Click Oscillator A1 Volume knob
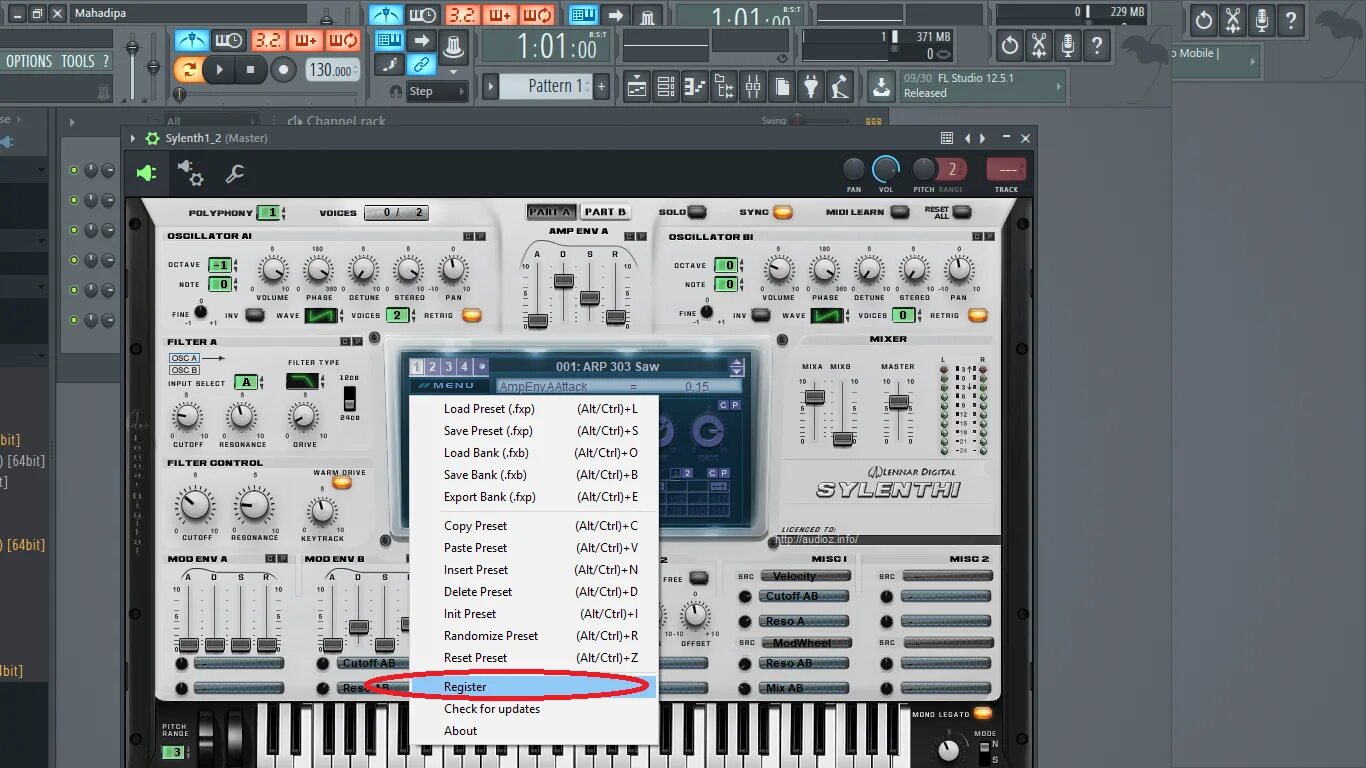 click(x=273, y=270)
